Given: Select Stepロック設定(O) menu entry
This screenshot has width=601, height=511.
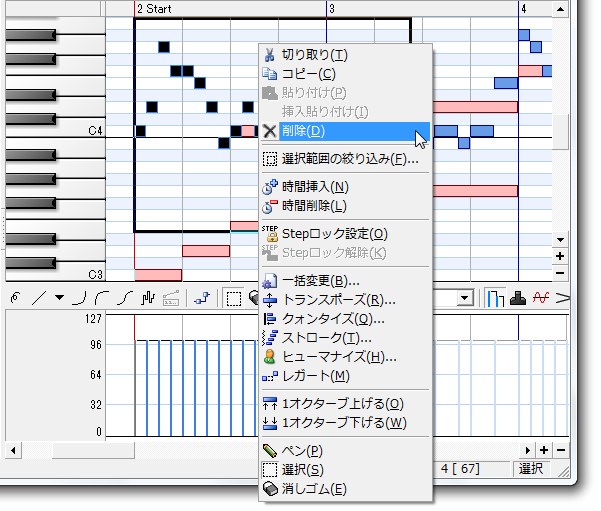Looking at the screenshot, I should [x=345, y=233].
